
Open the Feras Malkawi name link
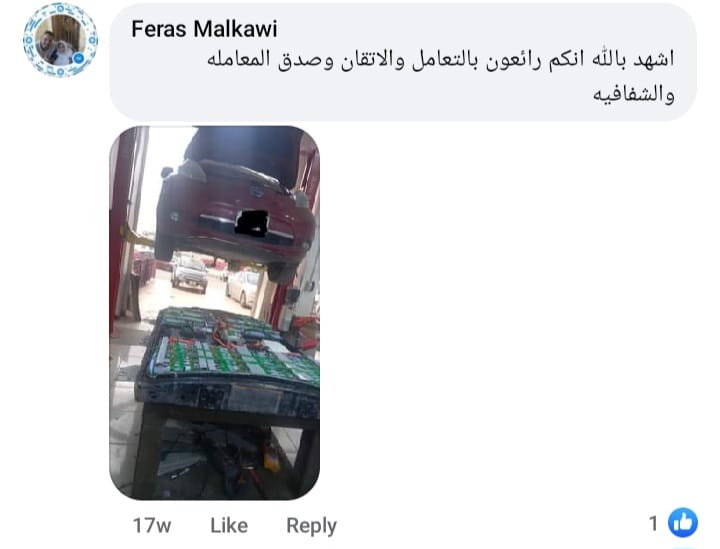204,29
